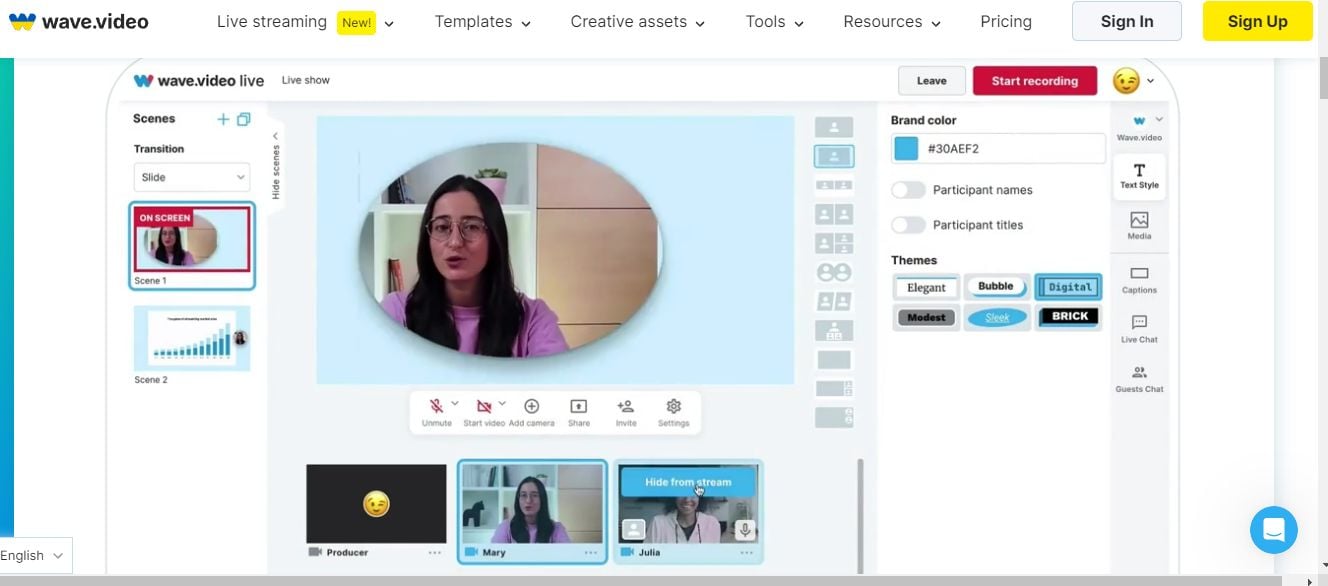Select the side-by-side two participant layout
The width and height of the screenshot is (1328, 586).
[834, 213]
